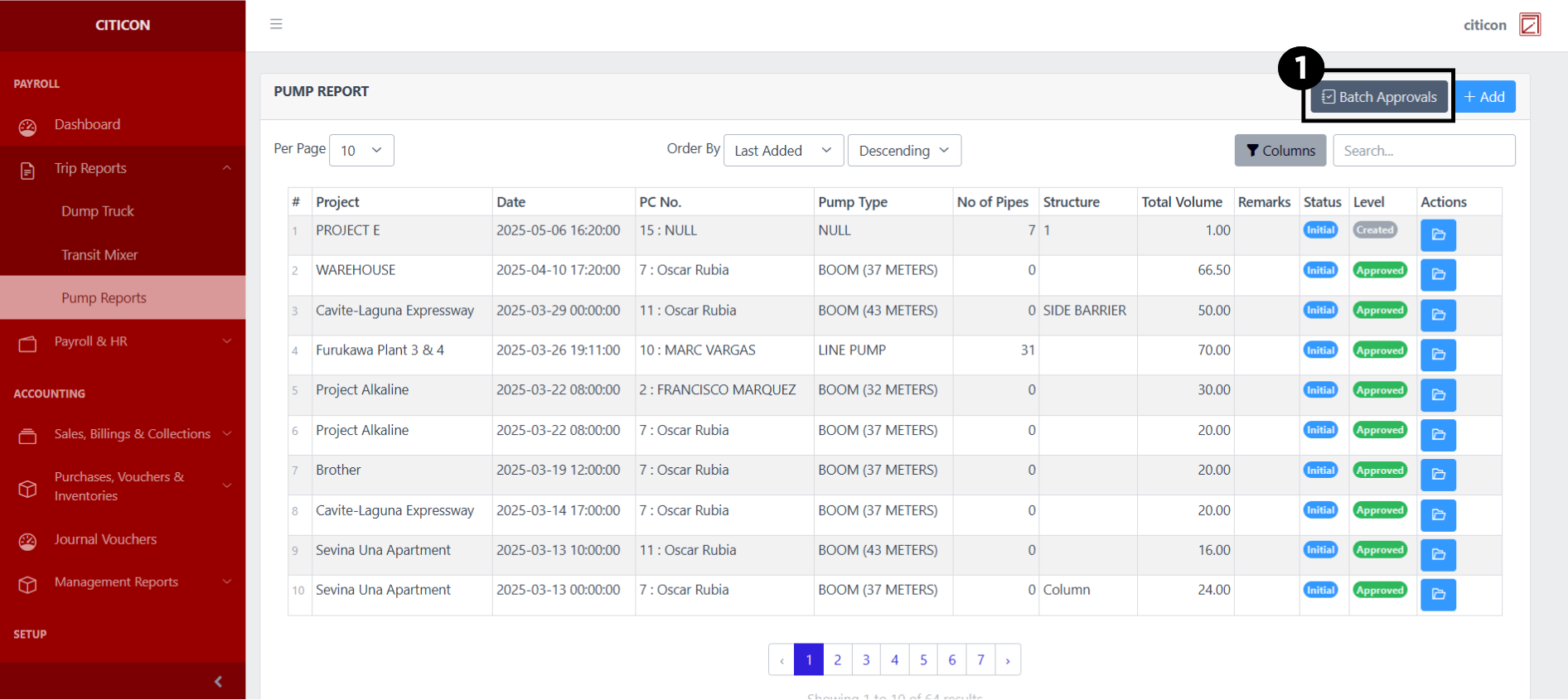1568x700 pixels.
Task: Open the Last Added order dropdown
Action: click(783, 151)
